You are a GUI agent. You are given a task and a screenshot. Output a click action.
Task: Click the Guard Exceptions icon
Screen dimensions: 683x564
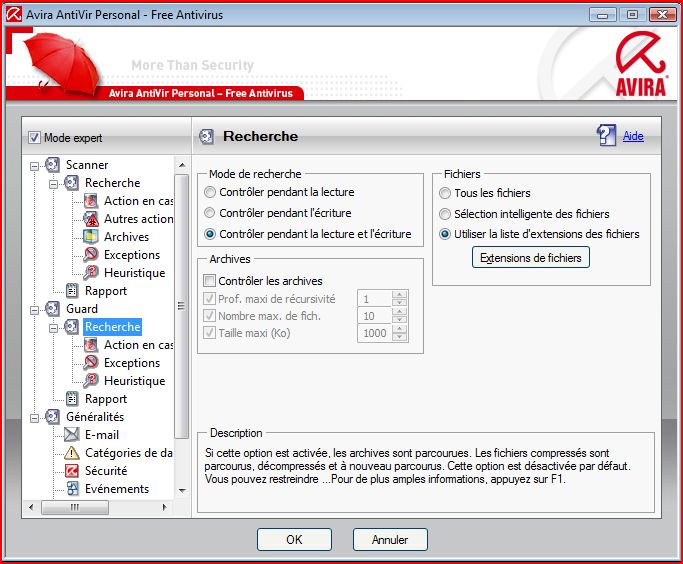click(x=91, y=362)
